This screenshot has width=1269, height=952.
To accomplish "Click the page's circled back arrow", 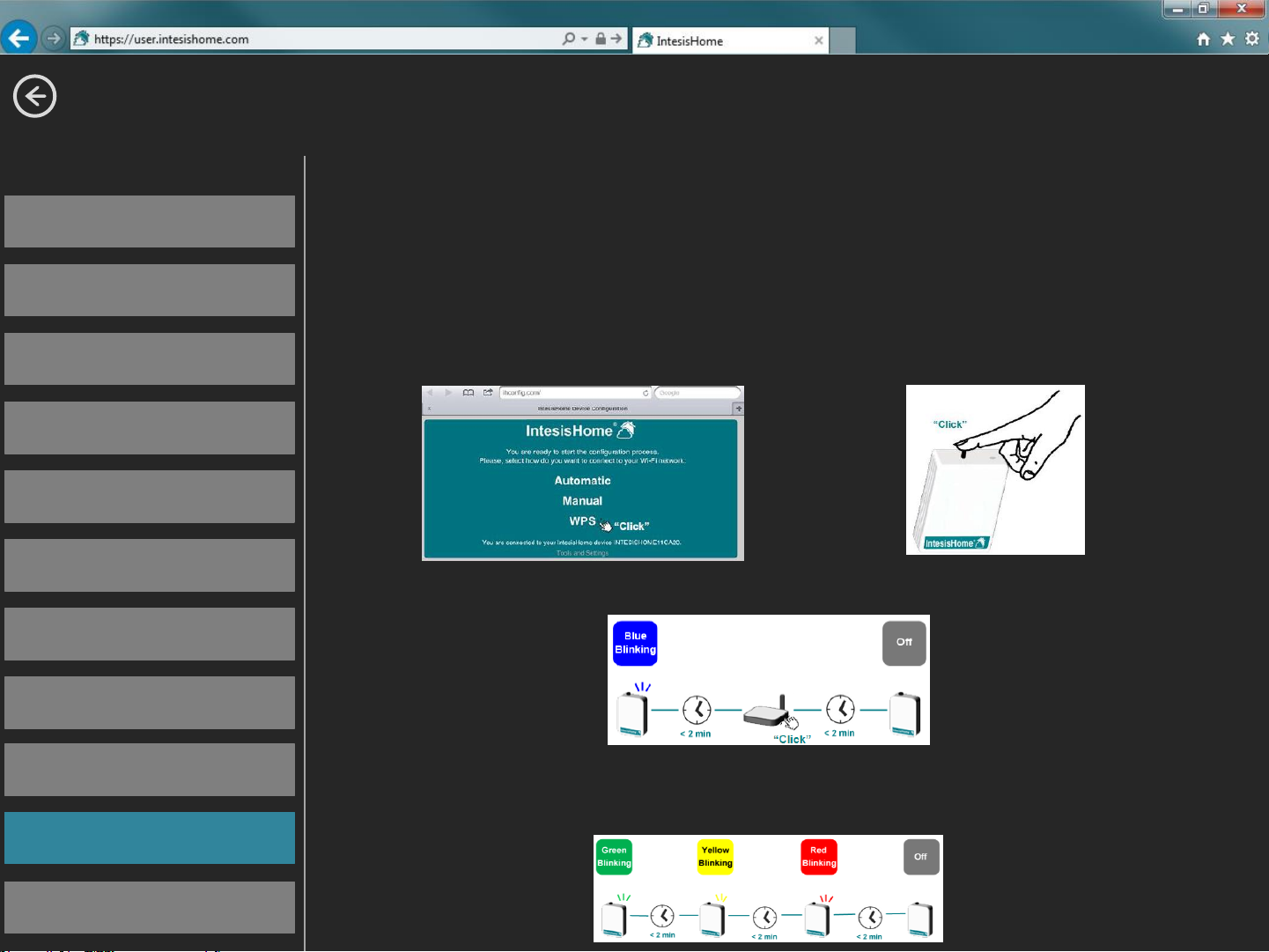I will pos(35,96).
